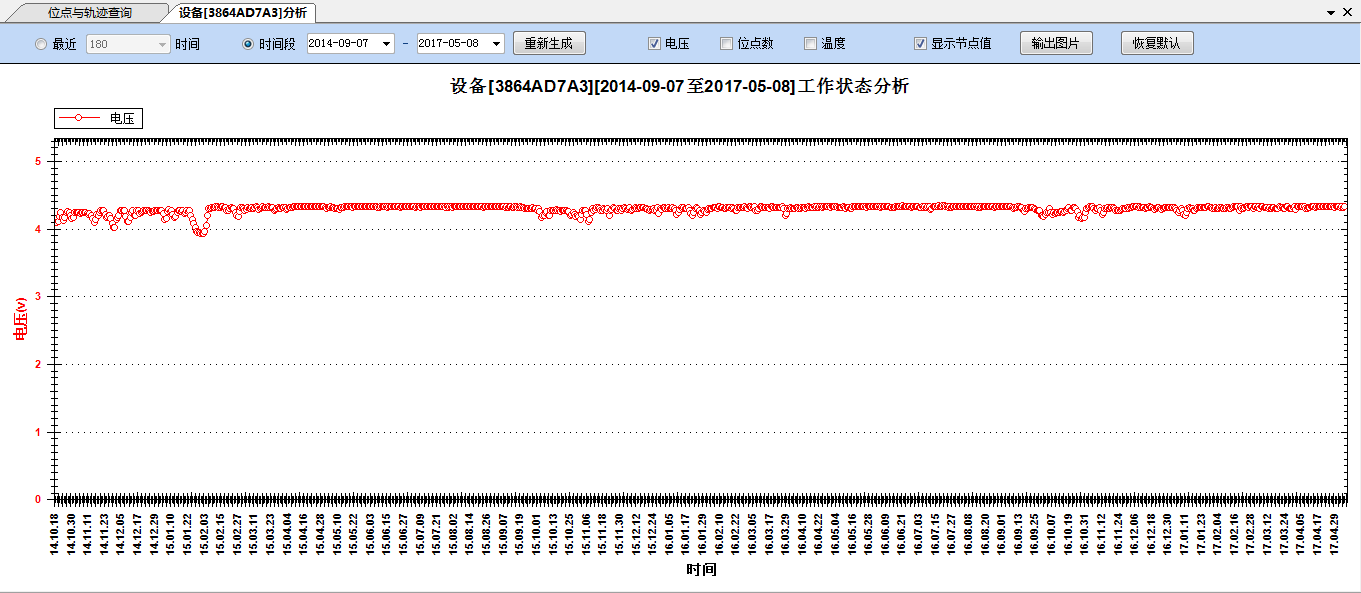Click the 时间 x-axis title

pos(701,570)
